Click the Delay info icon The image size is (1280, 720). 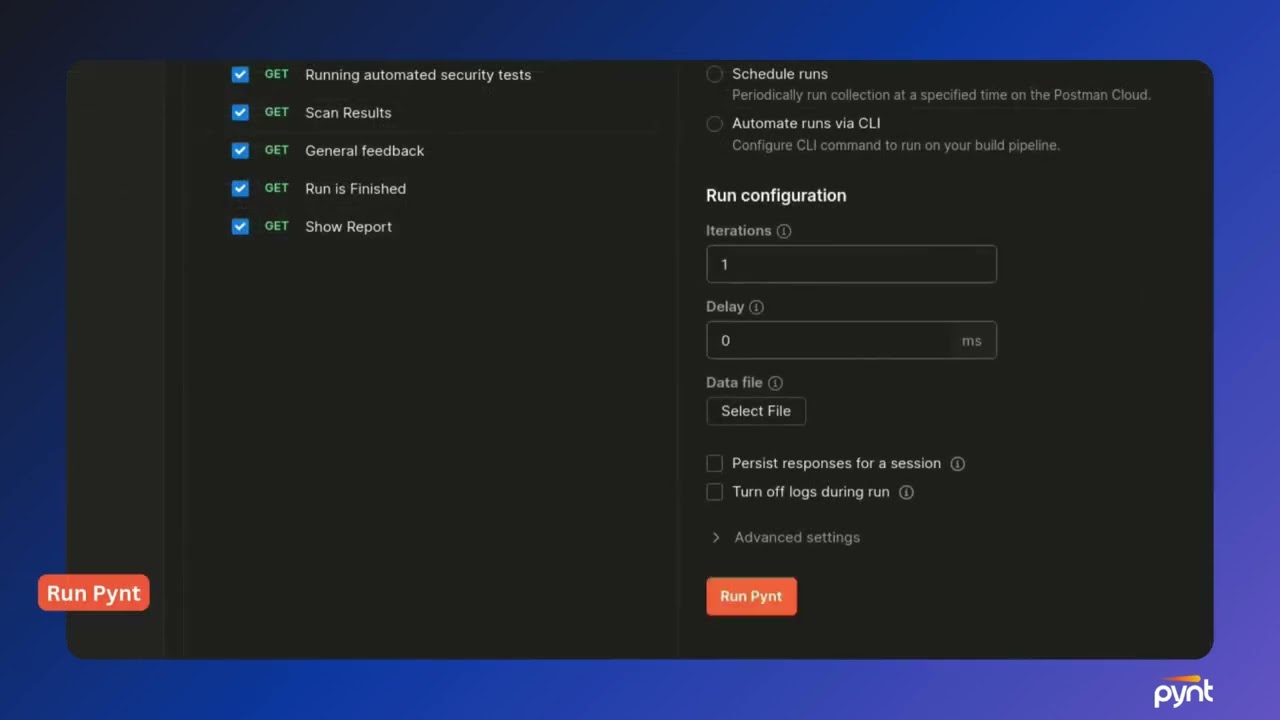coord(756,307)
